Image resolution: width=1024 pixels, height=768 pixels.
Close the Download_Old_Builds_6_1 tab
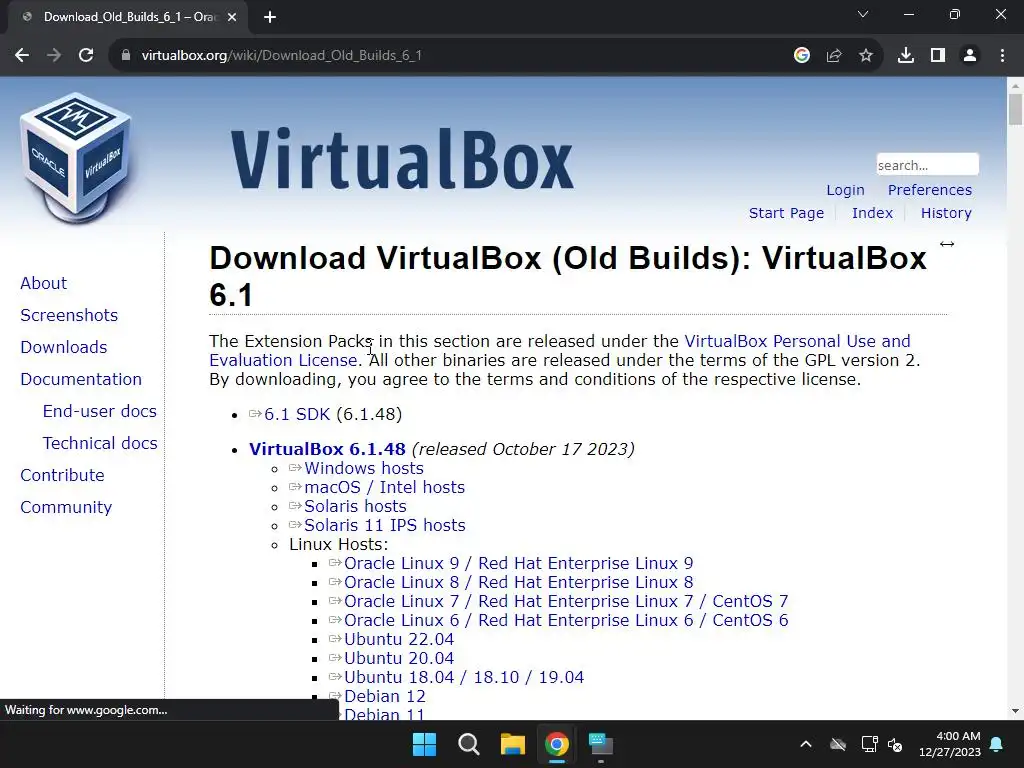[232, 17]
